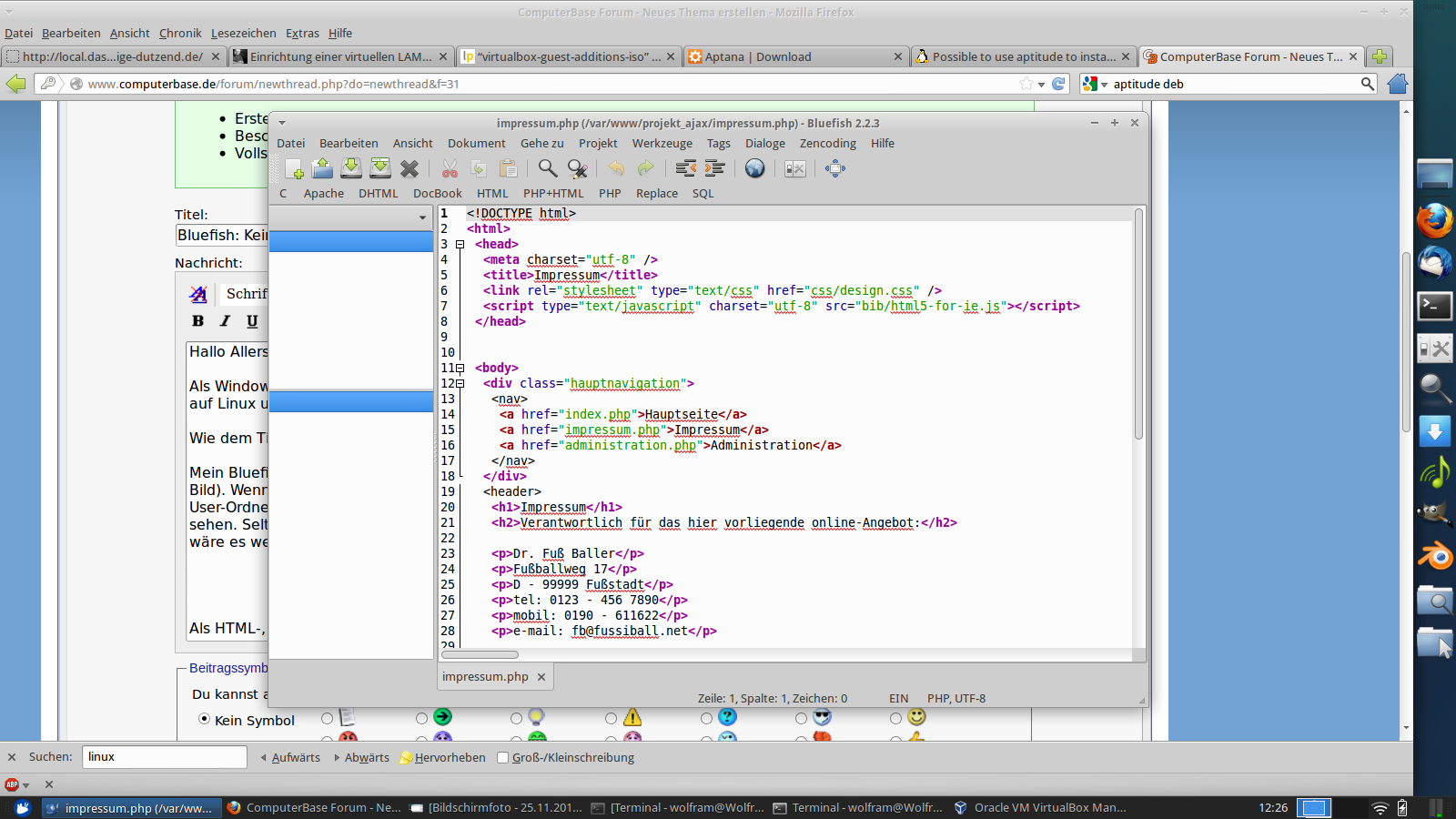Click the fullscreen icon in Bluefish toolbar
The height and width of the screenshot is (819, 1456).
coord(834,168)
